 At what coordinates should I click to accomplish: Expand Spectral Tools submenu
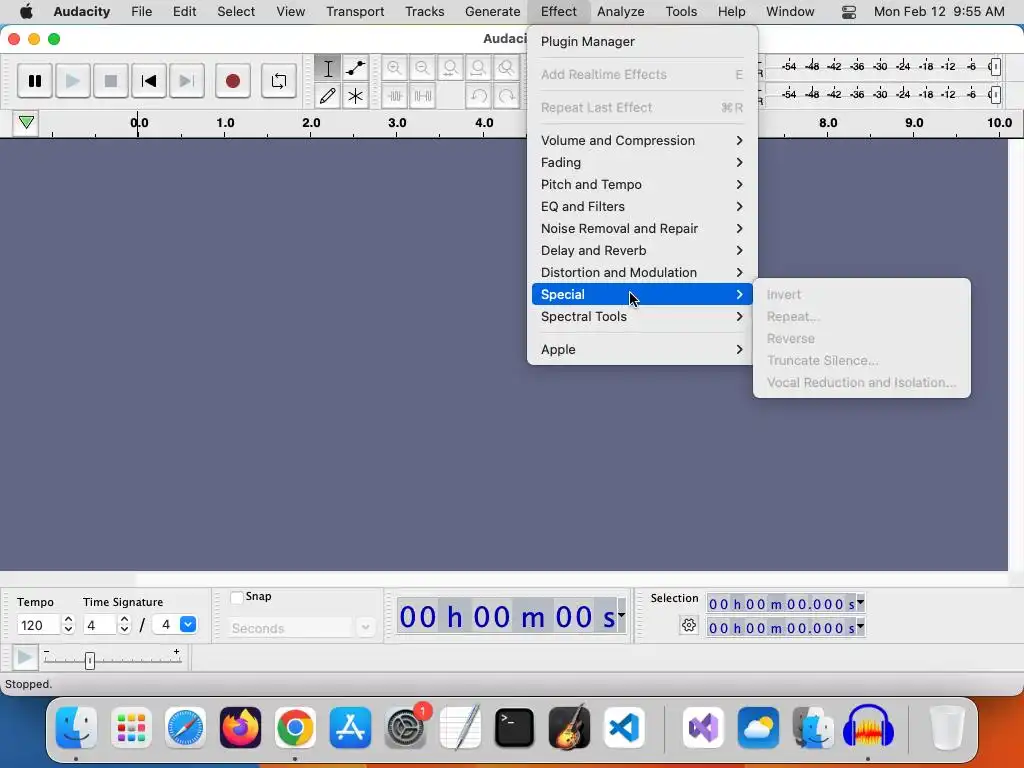[642, 316]
